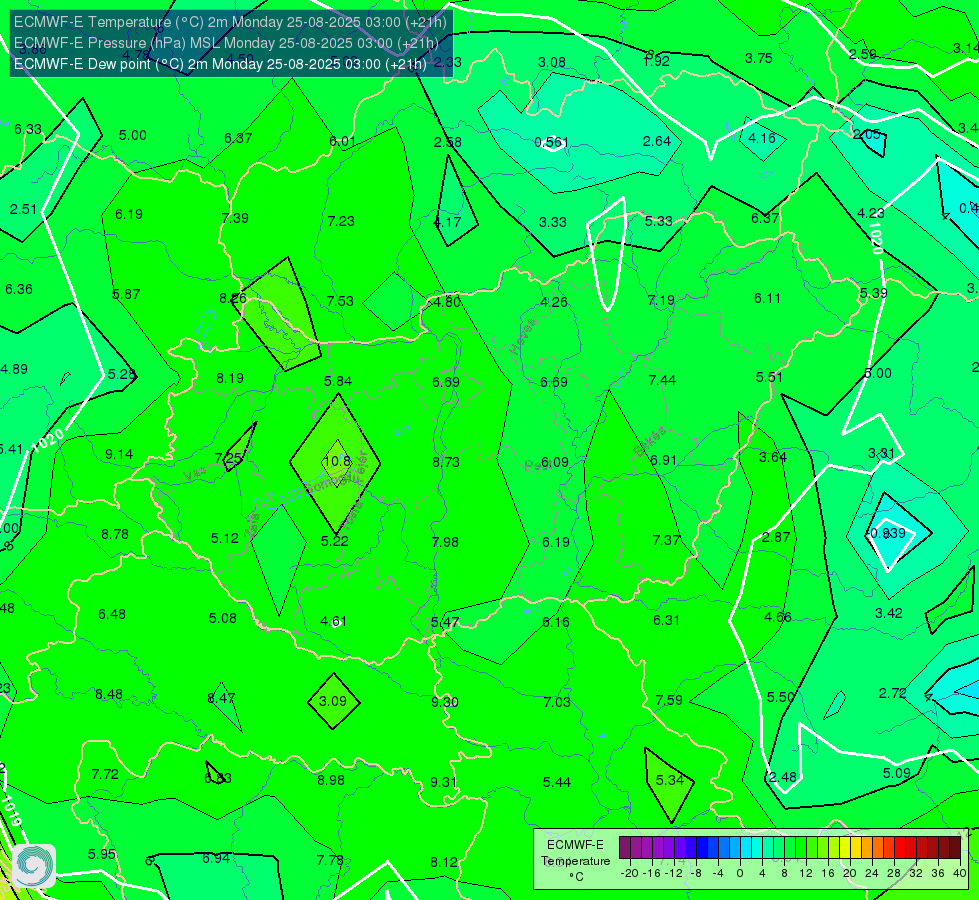Image resolution: width=979 pixels, height=900 pixels.
Task: Click the 5.12 map value
Action: (x=224, y=538)
